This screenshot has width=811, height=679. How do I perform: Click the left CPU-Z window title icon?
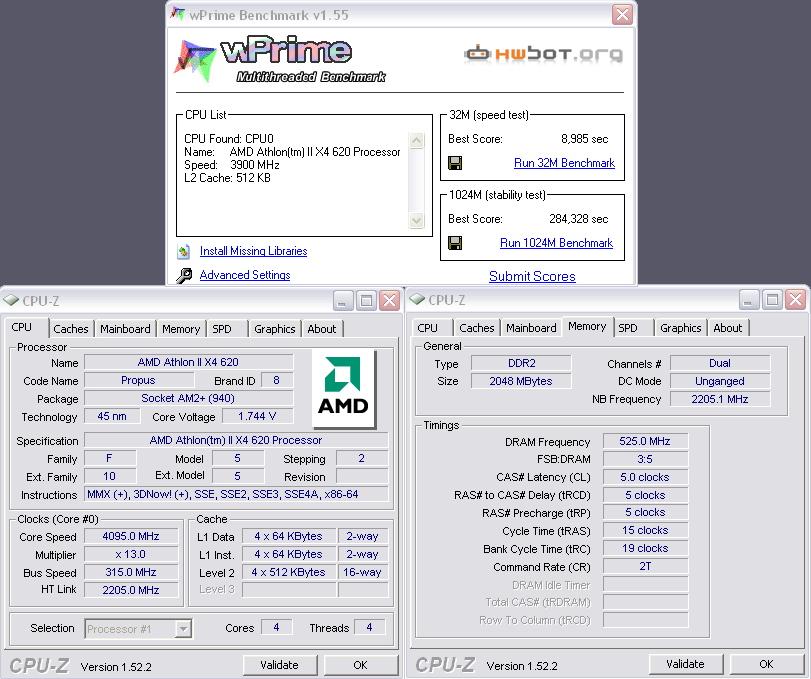coord(11,300)
